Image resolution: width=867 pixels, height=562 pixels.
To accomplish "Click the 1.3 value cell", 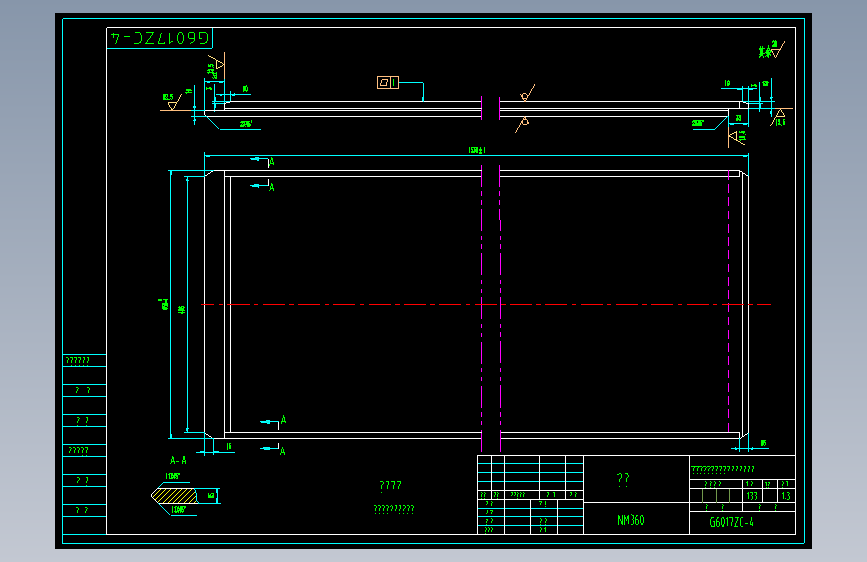I will point(786,496).
